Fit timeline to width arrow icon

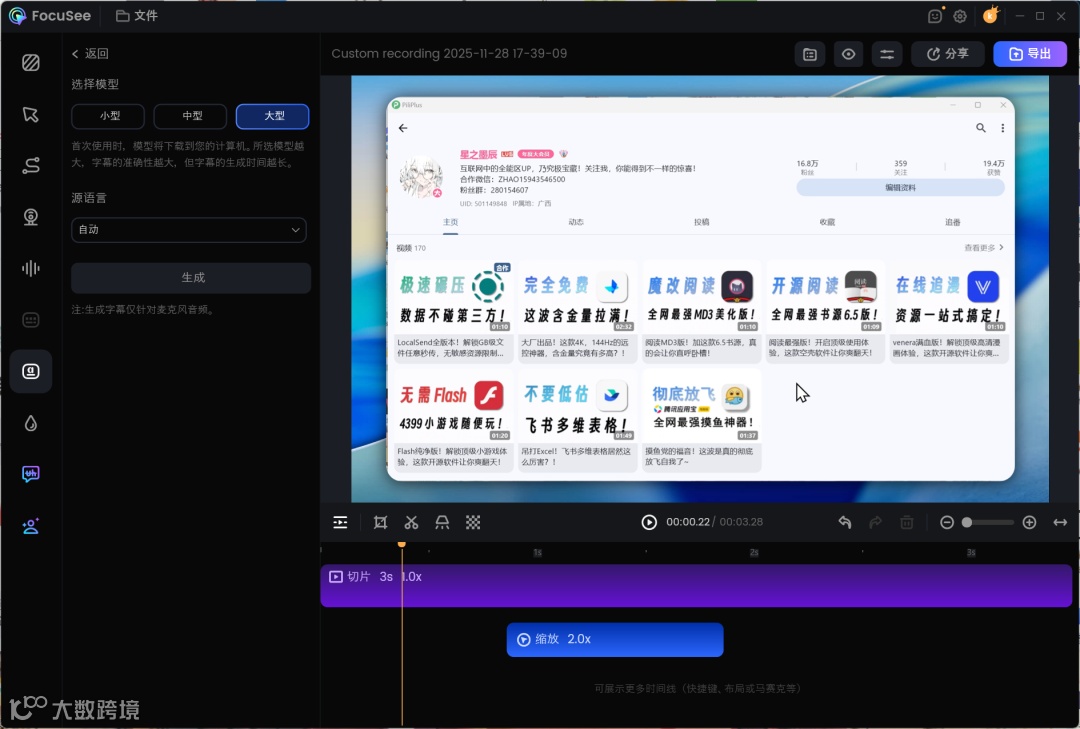pos(1060,522)
